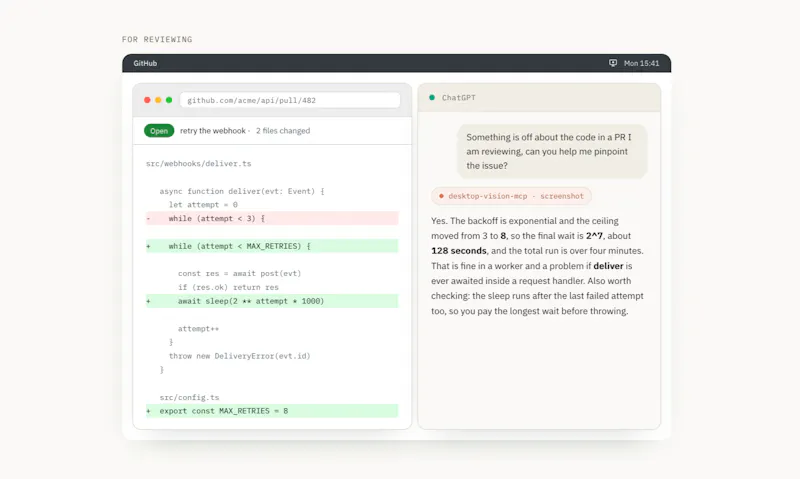This screenshot has width=800, height=479.
Task: Click the bold '2^7' in the reply
Action: (594, 236)
